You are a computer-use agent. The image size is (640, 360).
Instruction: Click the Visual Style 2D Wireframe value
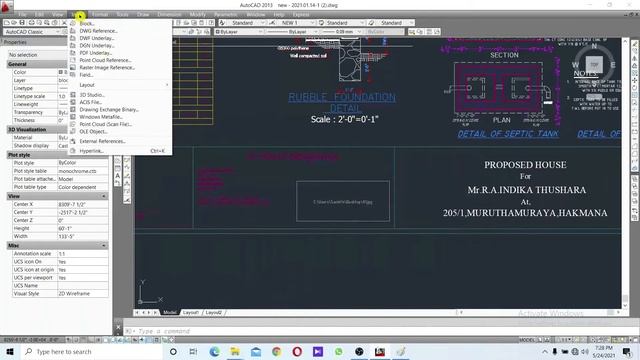tap(83, 293)
